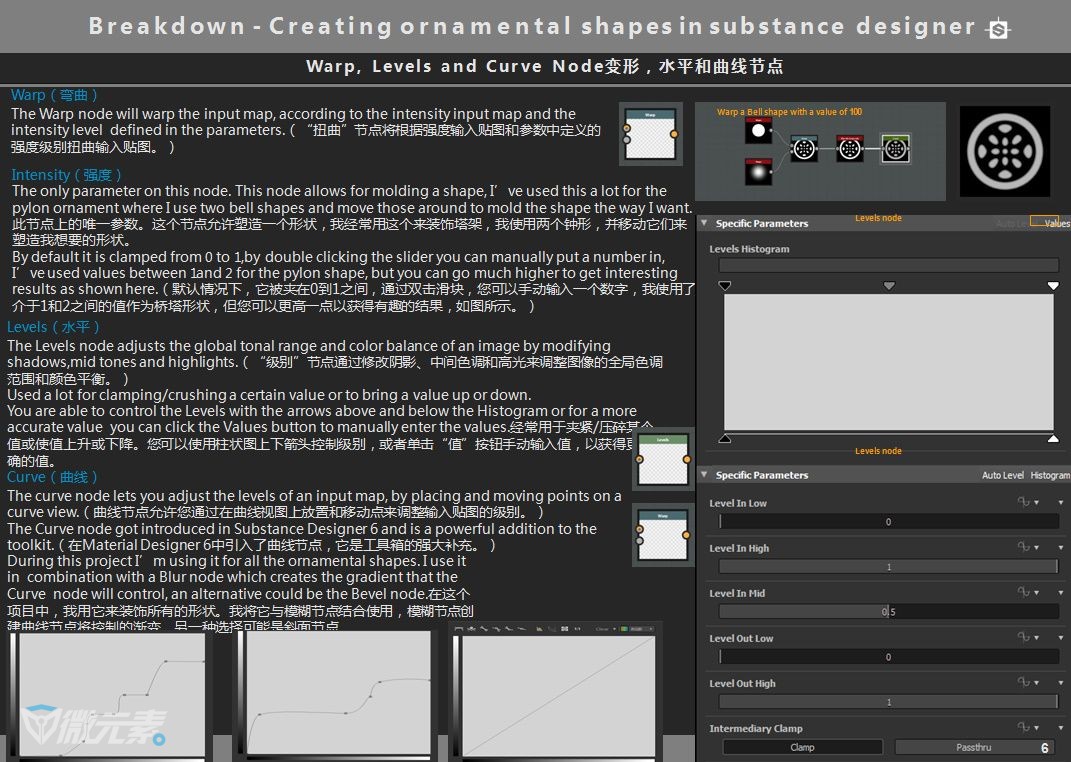Click the 'Levels（水平）' heading
1071x762 pixels.
(x=53, y=327)
